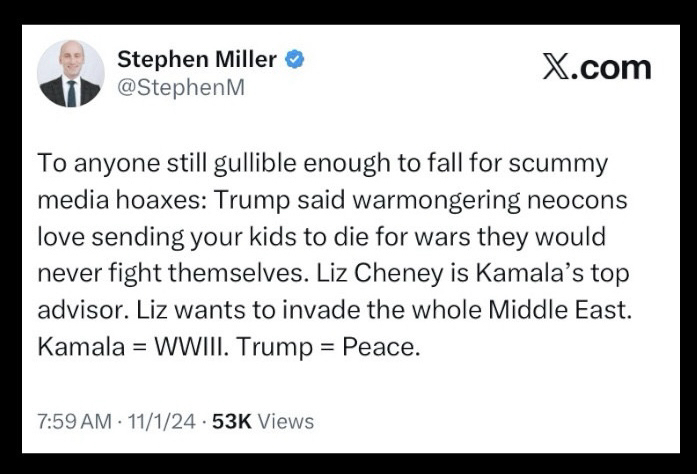Select the 11/1/24 post date
Screen dimensions: 697x474
[155, 421]
